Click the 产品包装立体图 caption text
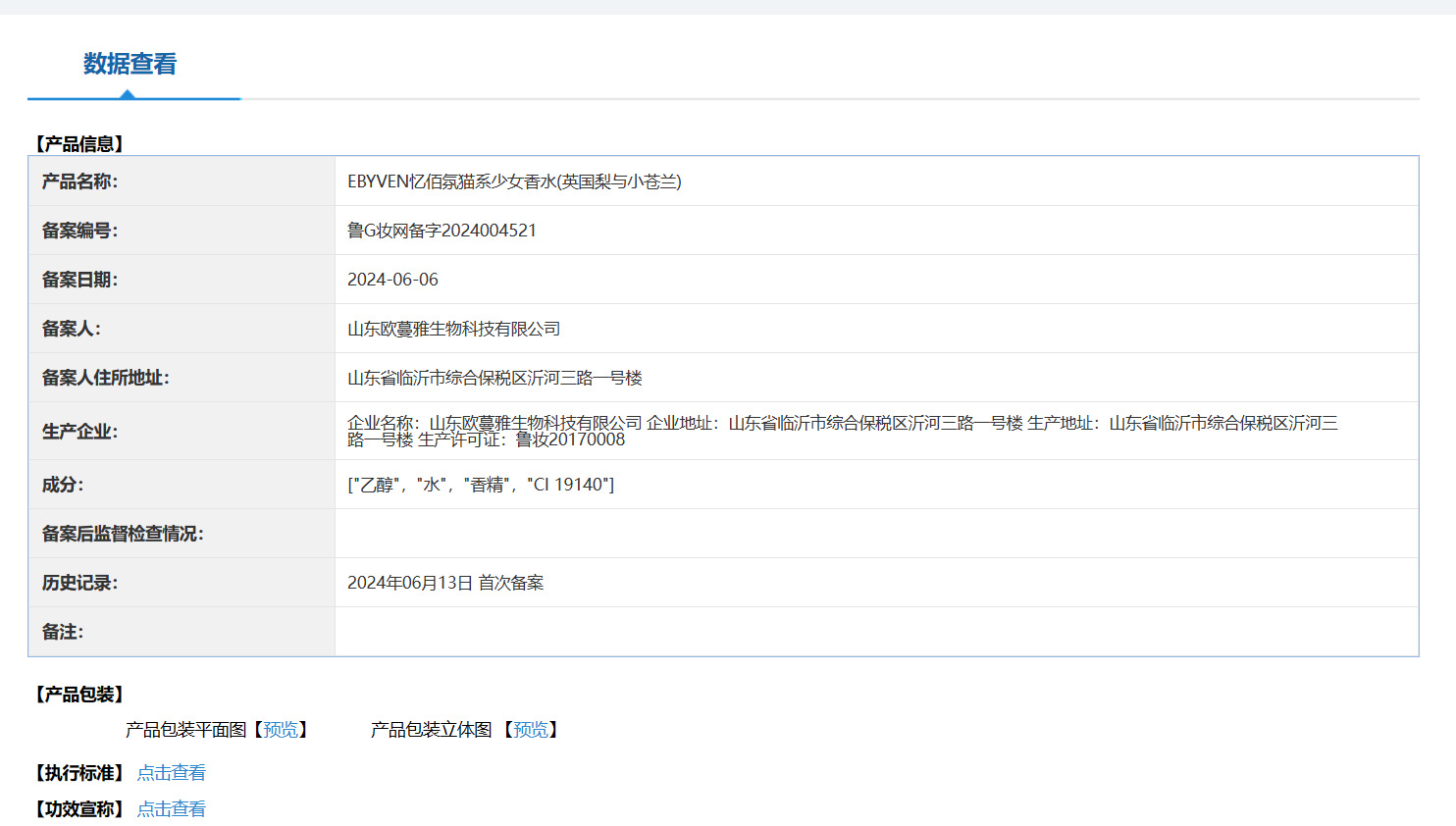 click(x=432, y=730)
